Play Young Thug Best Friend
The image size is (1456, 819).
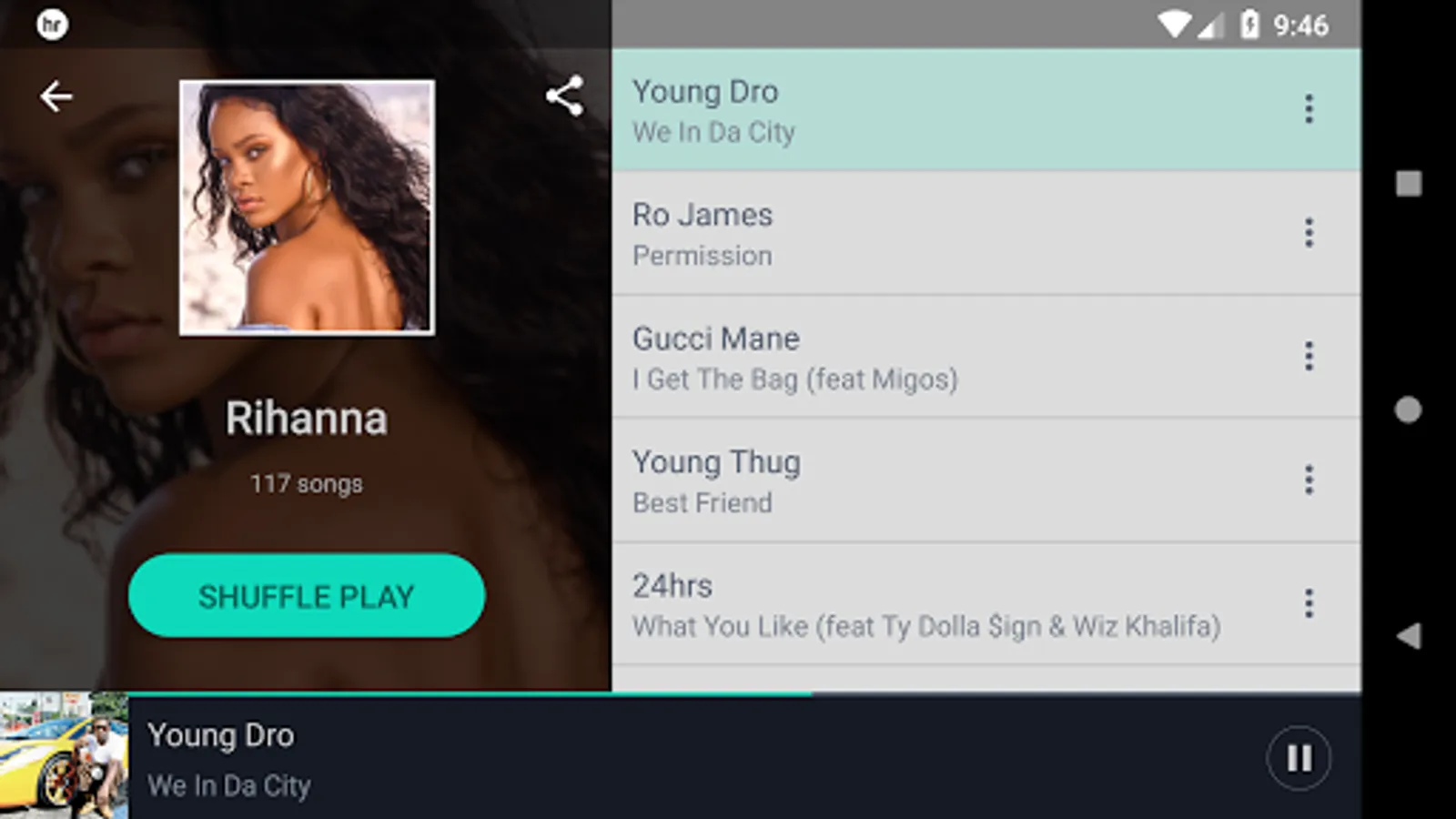coord(986,480)
